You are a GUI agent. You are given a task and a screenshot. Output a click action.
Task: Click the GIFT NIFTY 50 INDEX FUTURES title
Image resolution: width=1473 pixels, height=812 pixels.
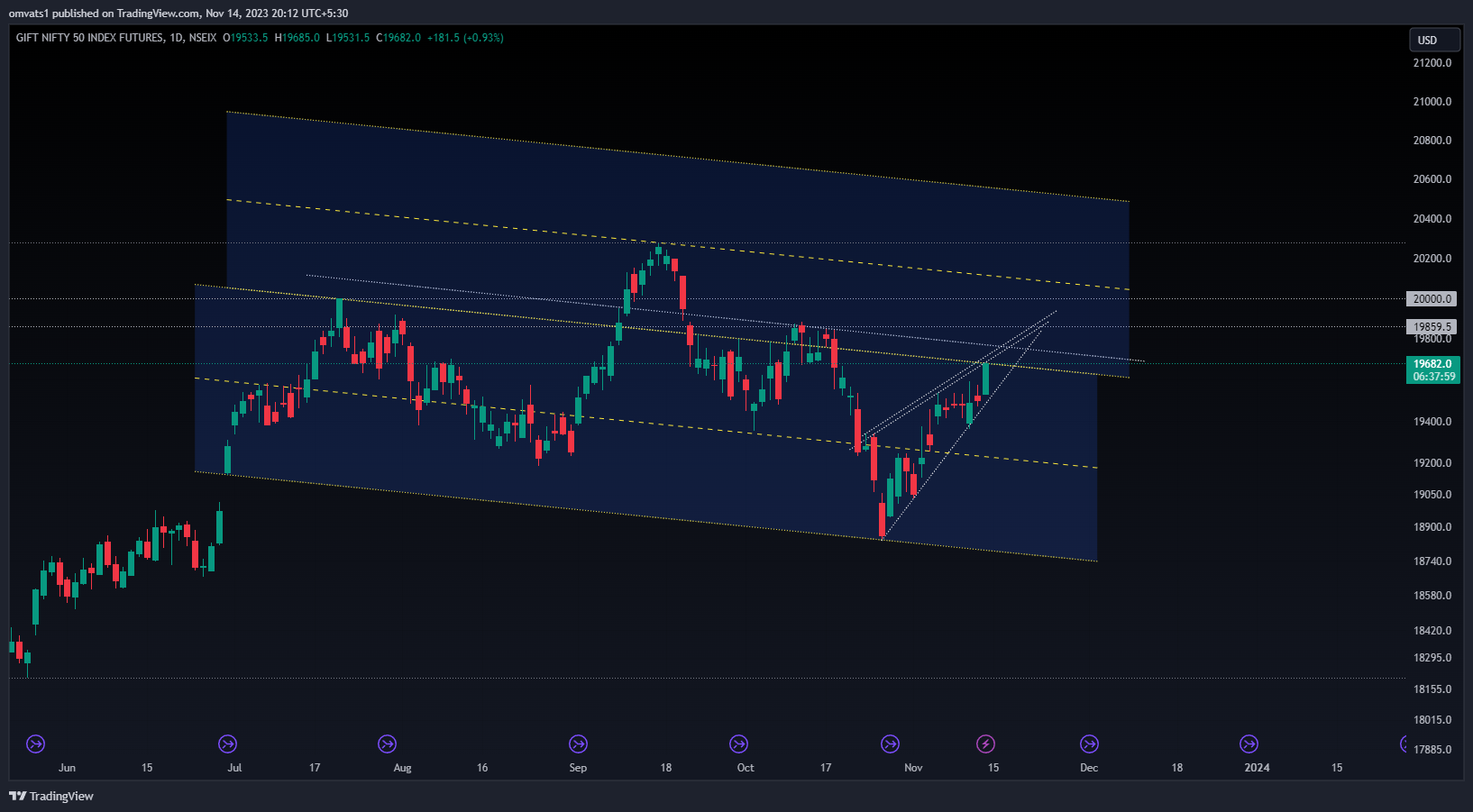coord(89,38)
